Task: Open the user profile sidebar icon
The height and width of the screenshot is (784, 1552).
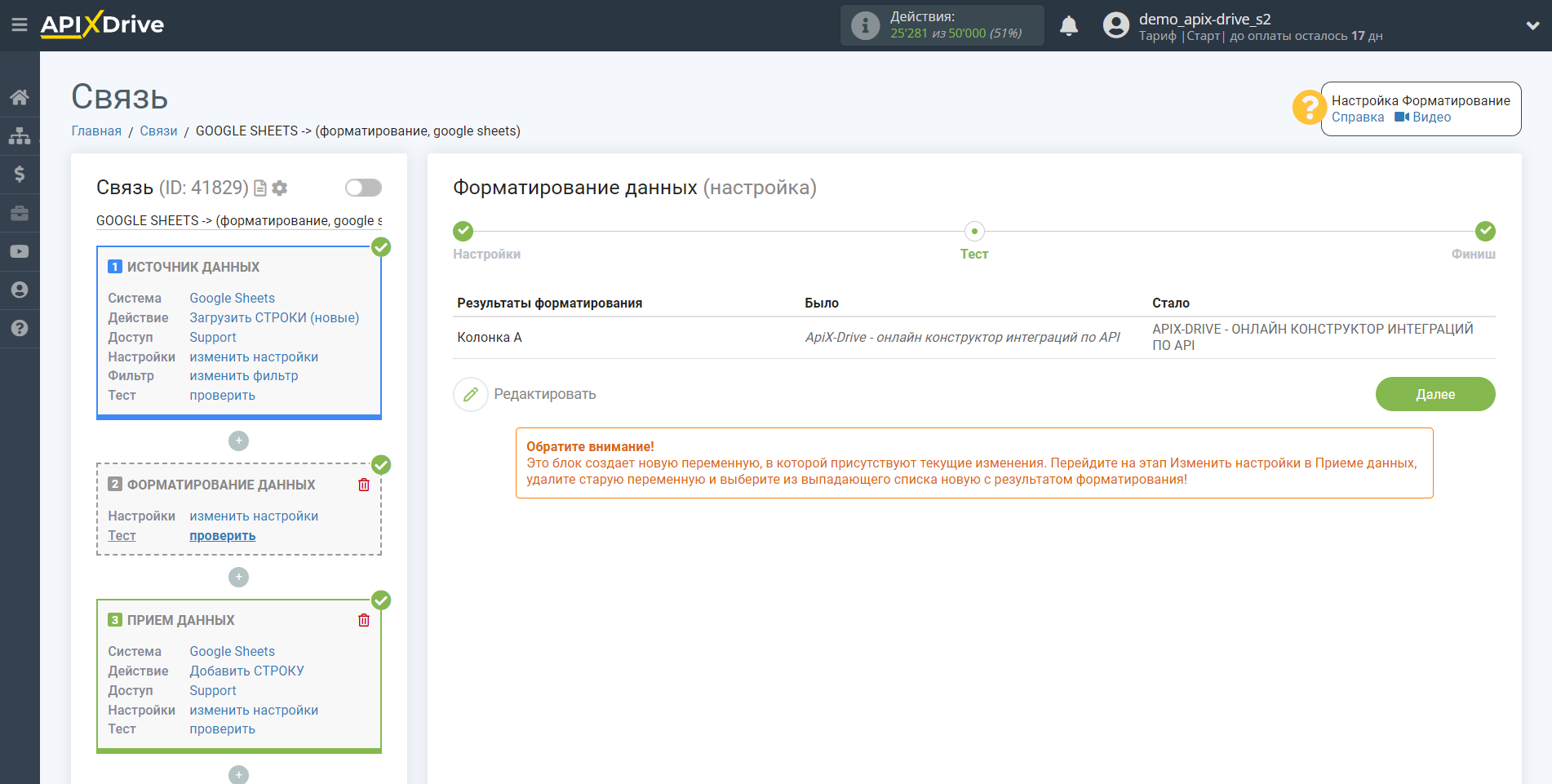Action: (20, 290)
